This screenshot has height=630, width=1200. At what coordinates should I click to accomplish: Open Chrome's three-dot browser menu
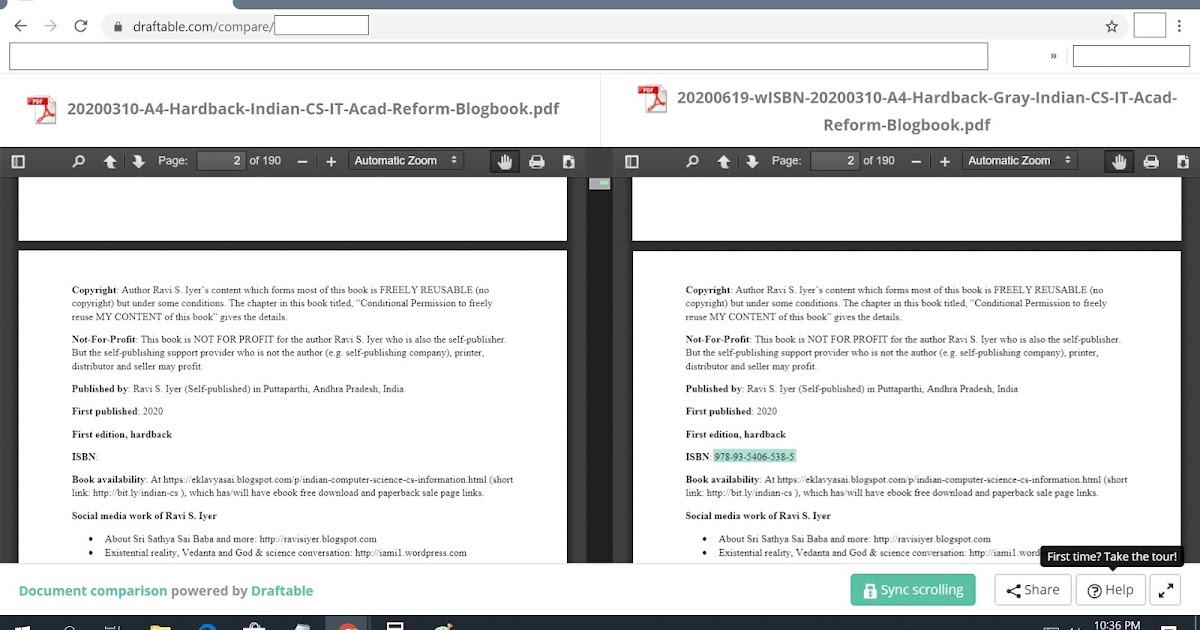1181,25
